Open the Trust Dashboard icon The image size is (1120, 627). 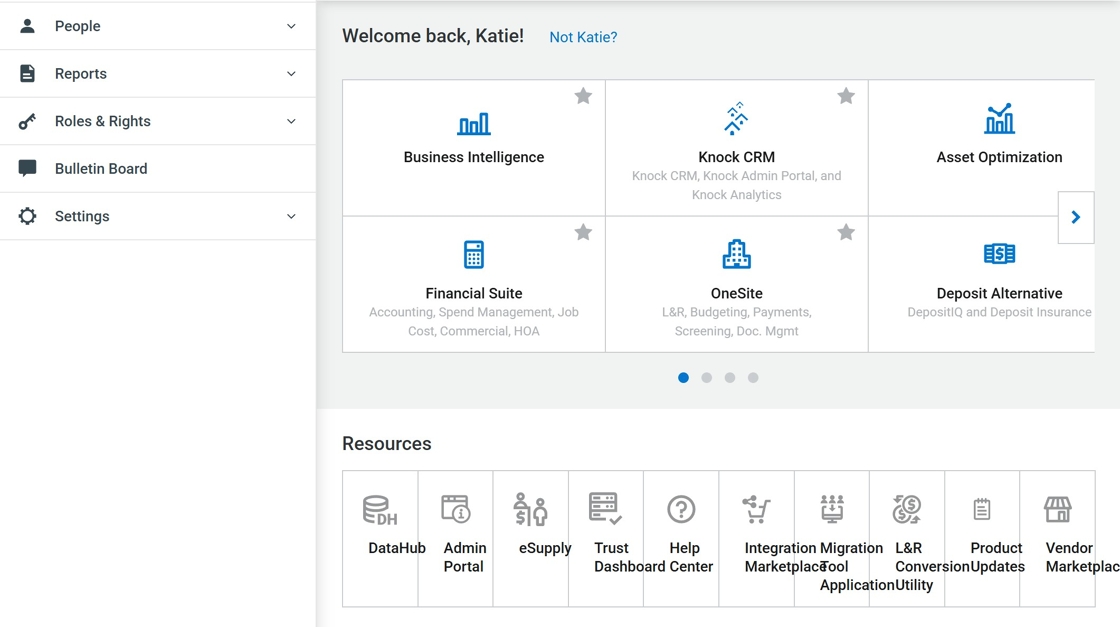(605, 508)
